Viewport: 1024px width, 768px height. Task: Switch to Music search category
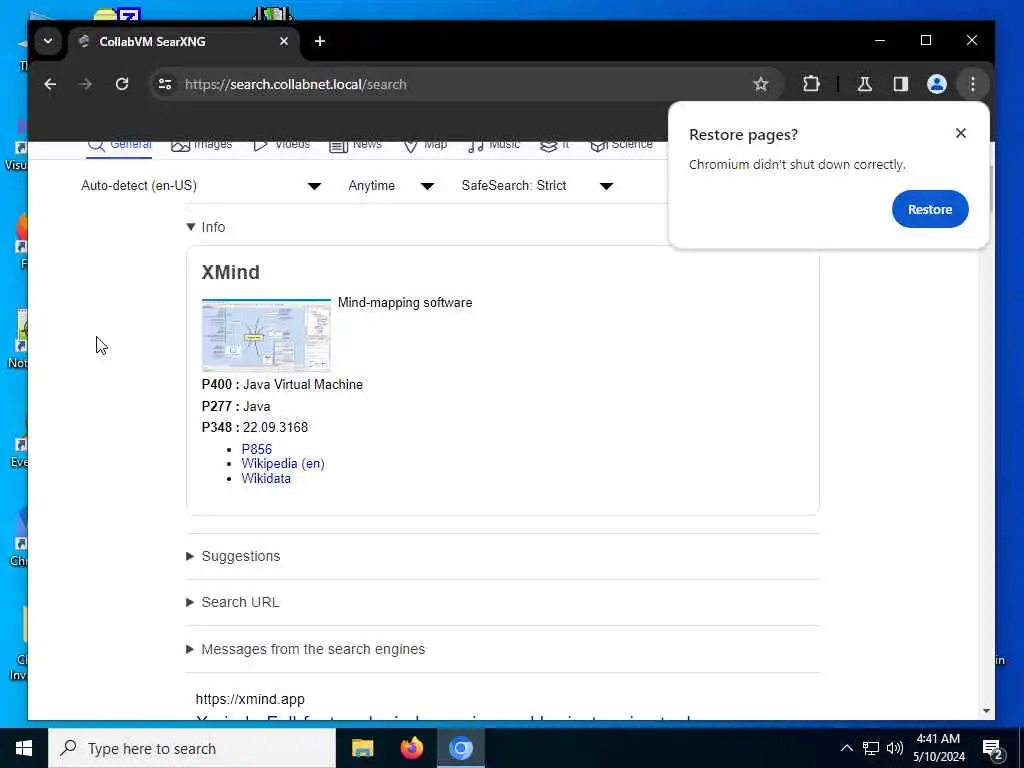(494, 145)
